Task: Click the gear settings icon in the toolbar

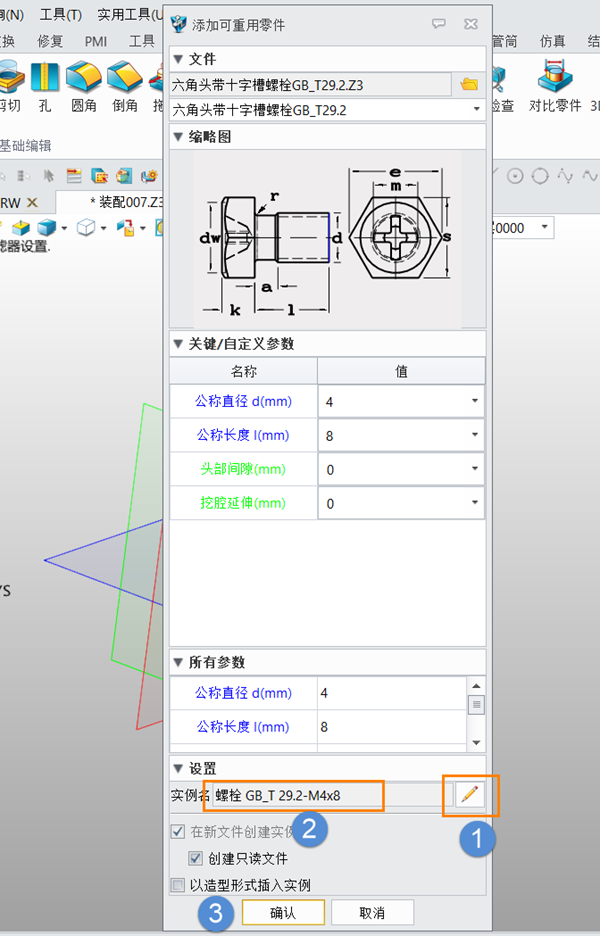Action: point(149,176)
